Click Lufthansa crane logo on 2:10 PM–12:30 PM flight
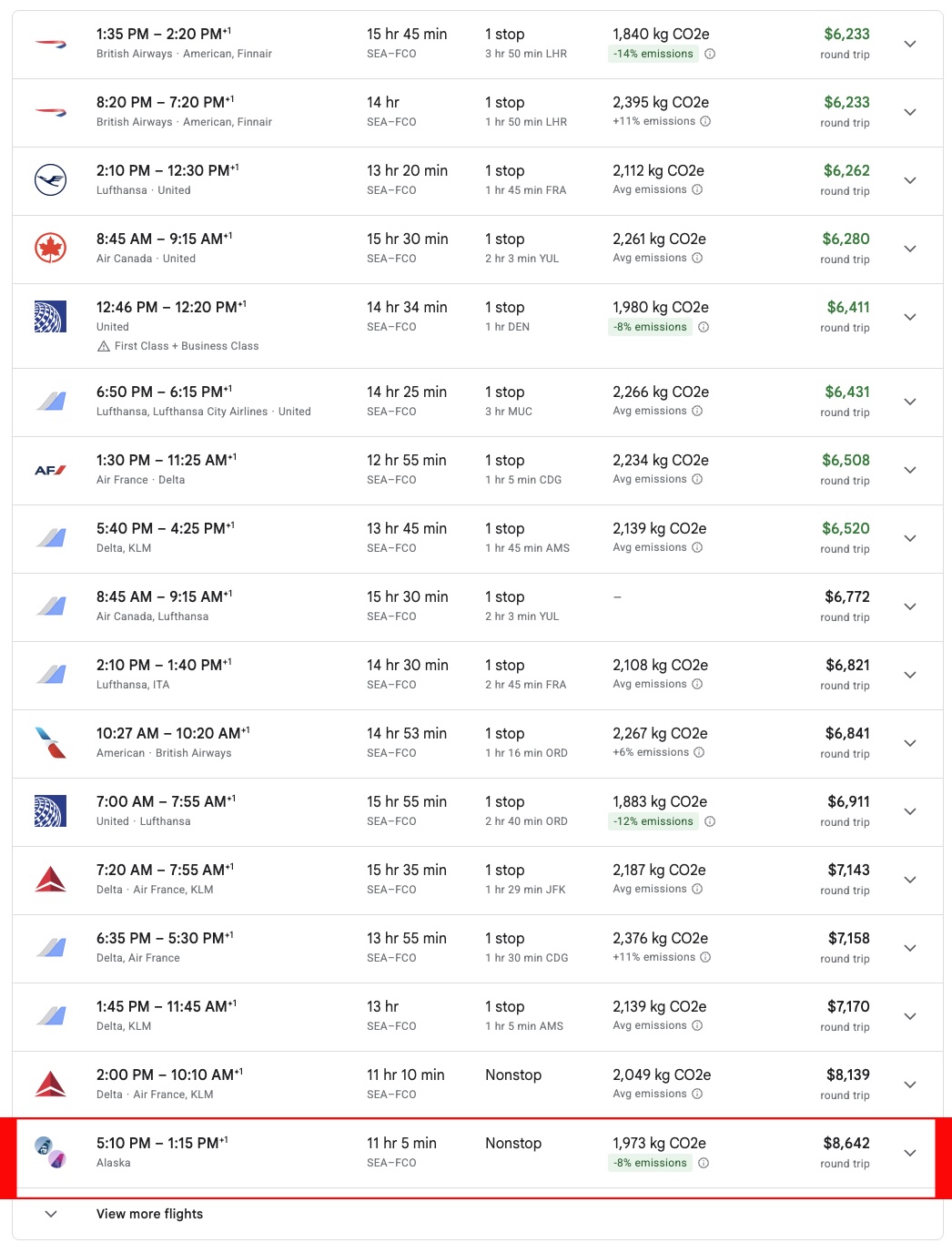Image resolution: width=952 pixels, height=1253 pixels. coord(51,180)
